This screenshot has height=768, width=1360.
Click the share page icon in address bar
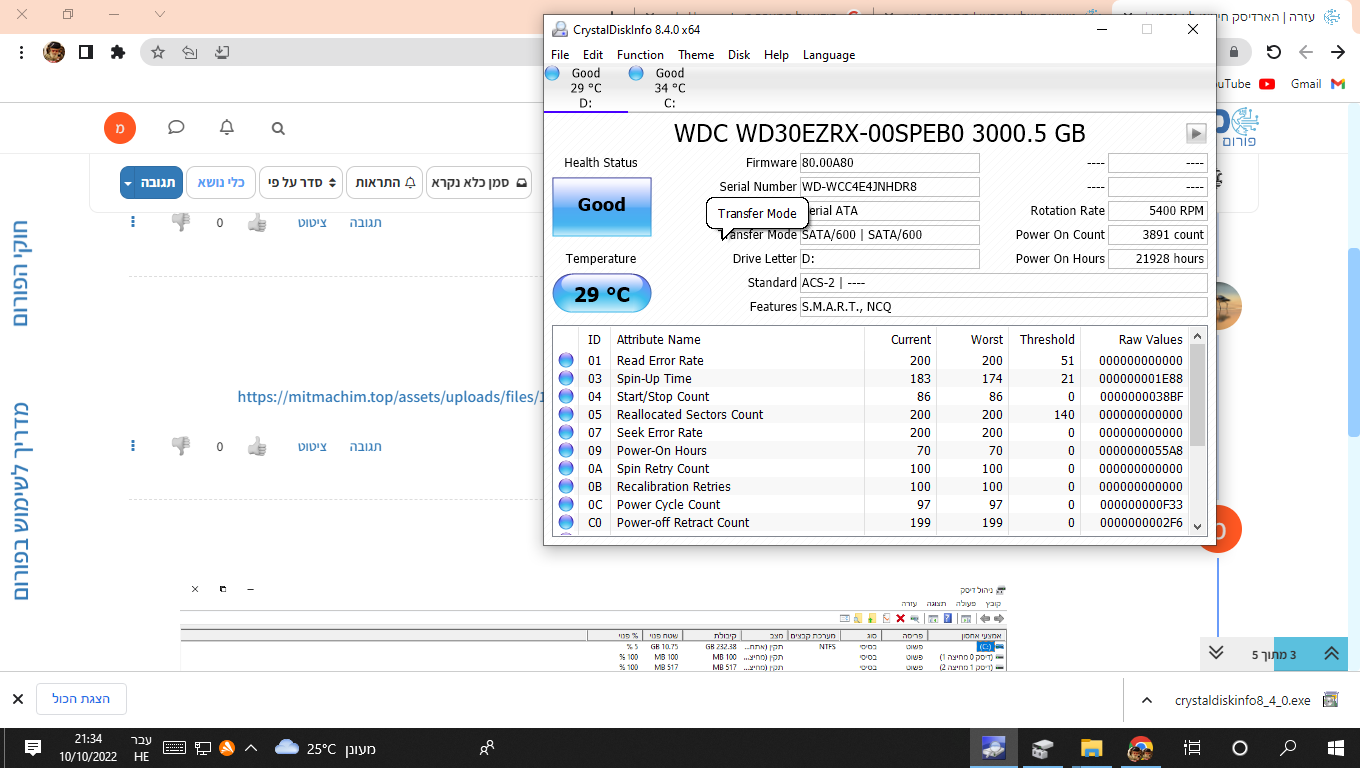click(x=190, y=52)
